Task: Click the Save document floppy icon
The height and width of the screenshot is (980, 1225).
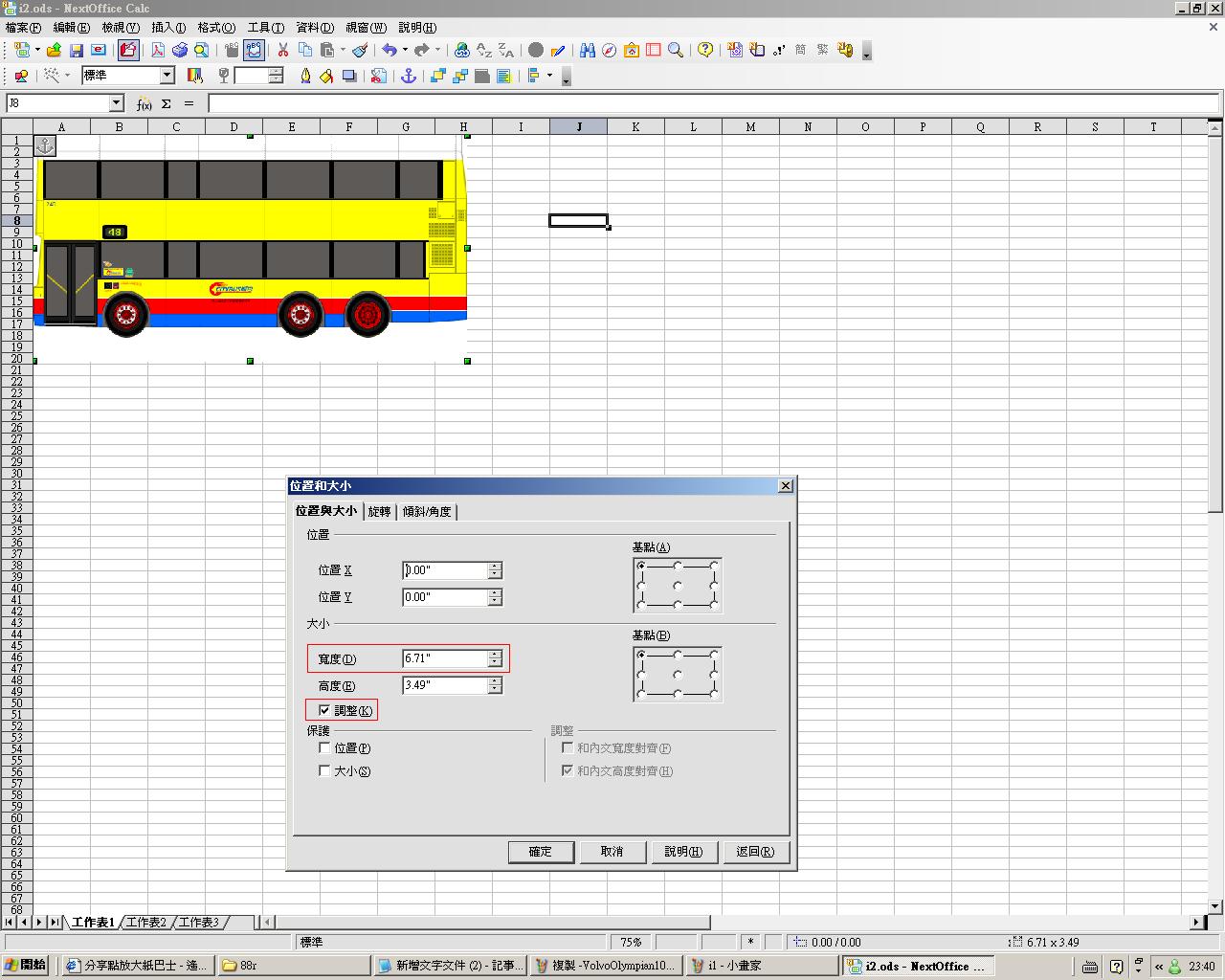Action: point(77,50)
